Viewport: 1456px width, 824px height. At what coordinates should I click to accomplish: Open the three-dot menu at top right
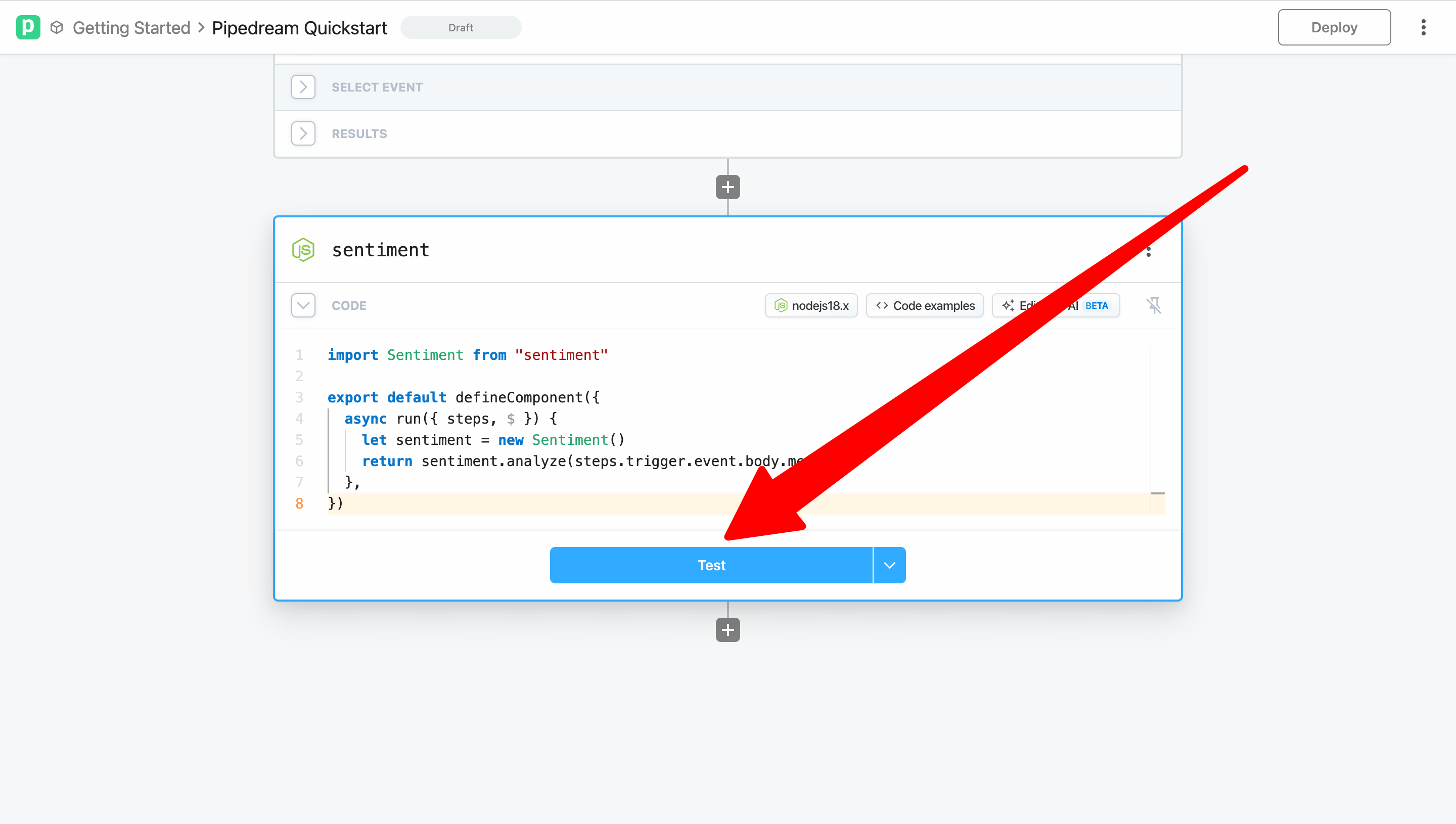point(1424,27)
